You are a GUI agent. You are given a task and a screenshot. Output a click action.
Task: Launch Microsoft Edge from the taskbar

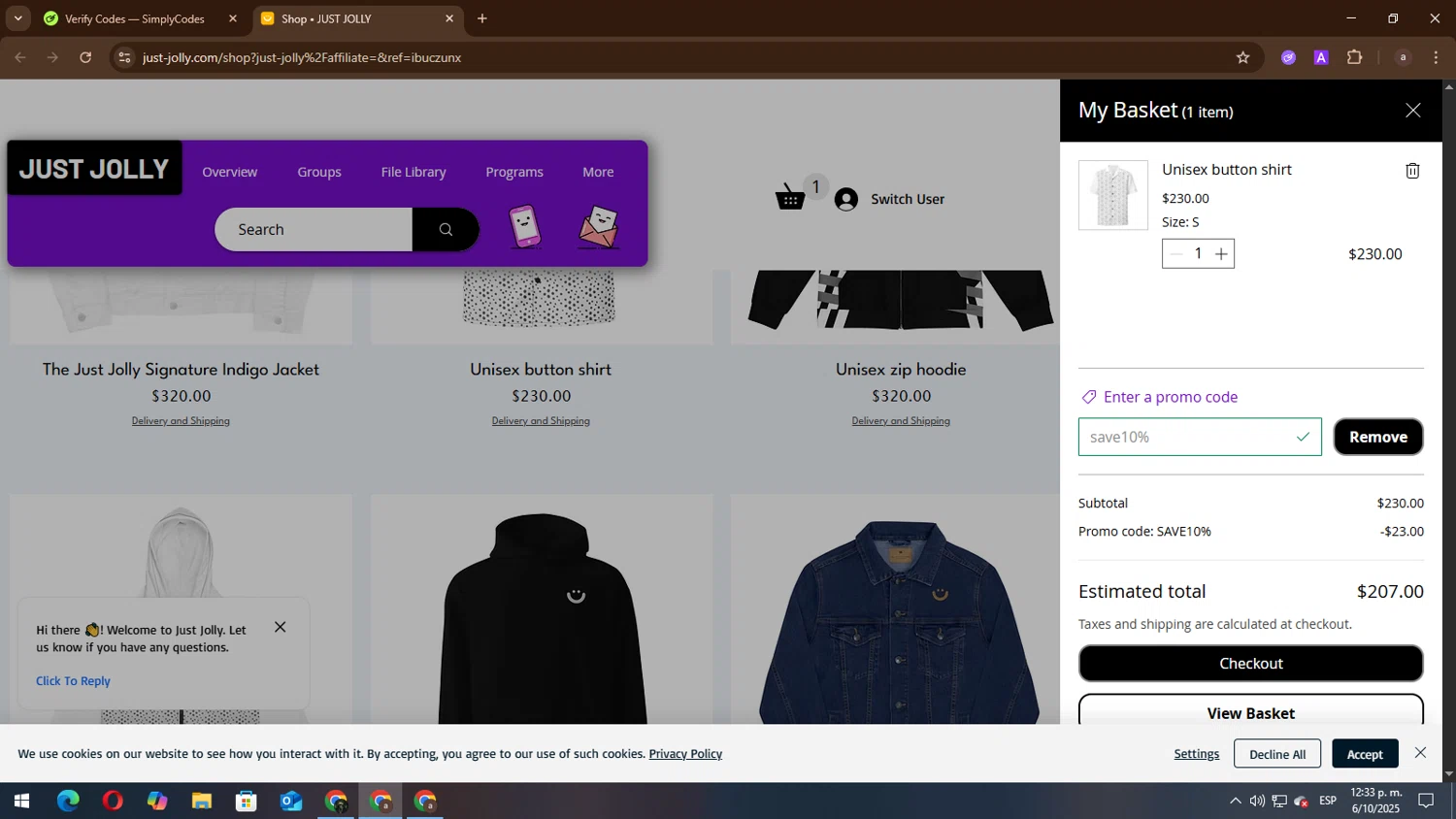(x=68, y=802)
